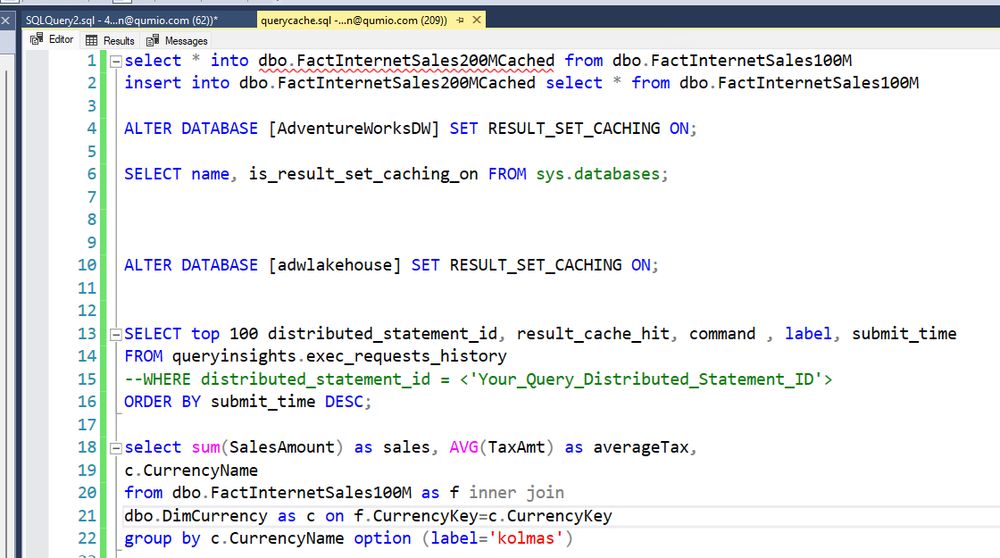The height and width of the screenshot is (558, 1000).
Task: Click 'insert into' on line 2
Action: [177, 83]
